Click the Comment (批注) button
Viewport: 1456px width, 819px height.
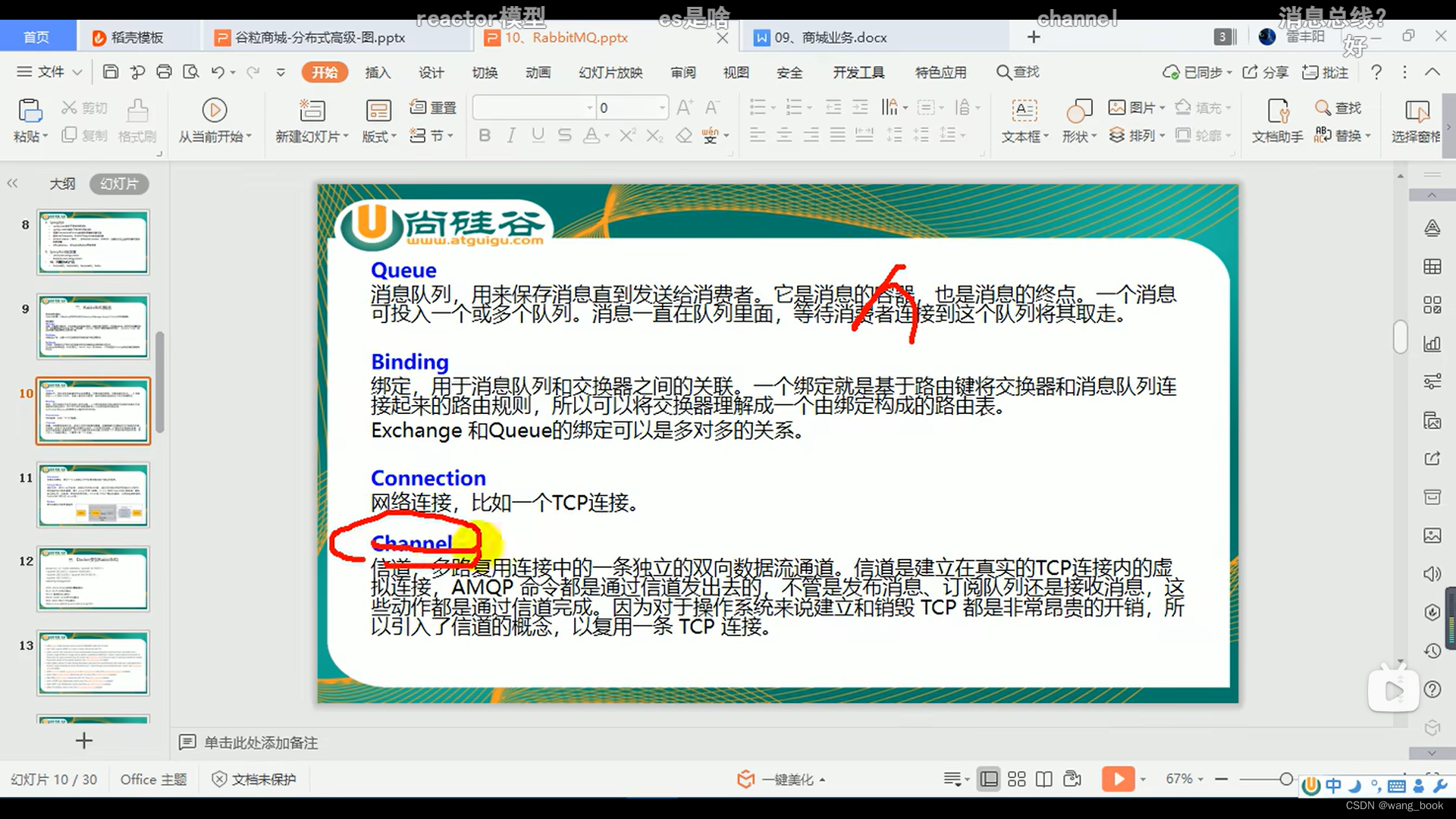pyautogui.click(x=1326, y=72)
